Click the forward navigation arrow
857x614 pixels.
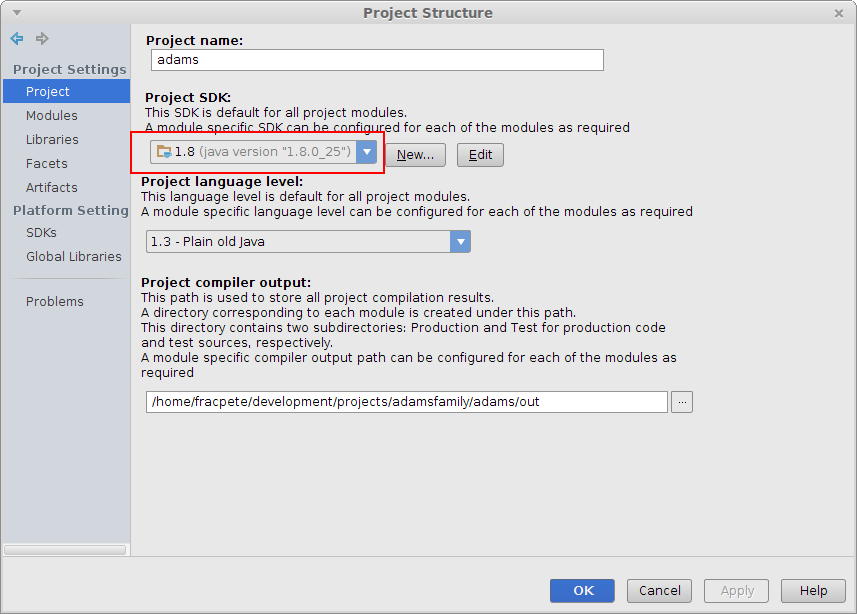tap(42, 39)
